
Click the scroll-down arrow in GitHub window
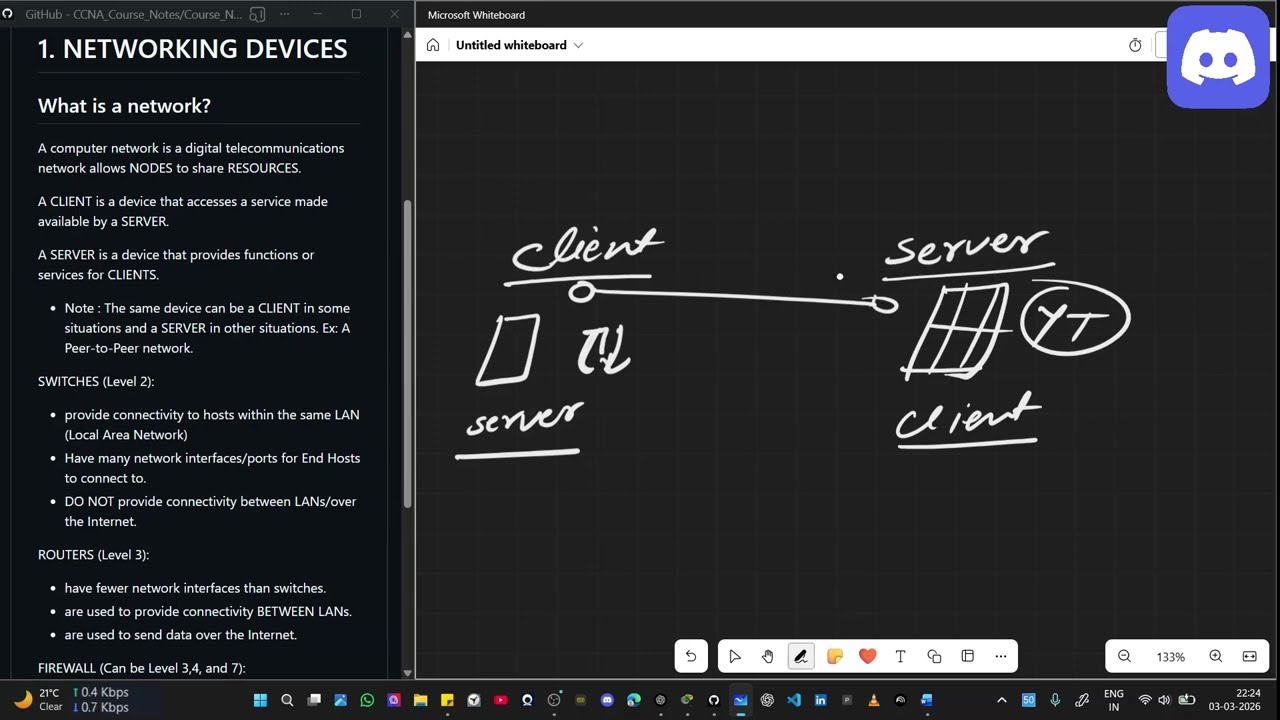pos(407,673)
